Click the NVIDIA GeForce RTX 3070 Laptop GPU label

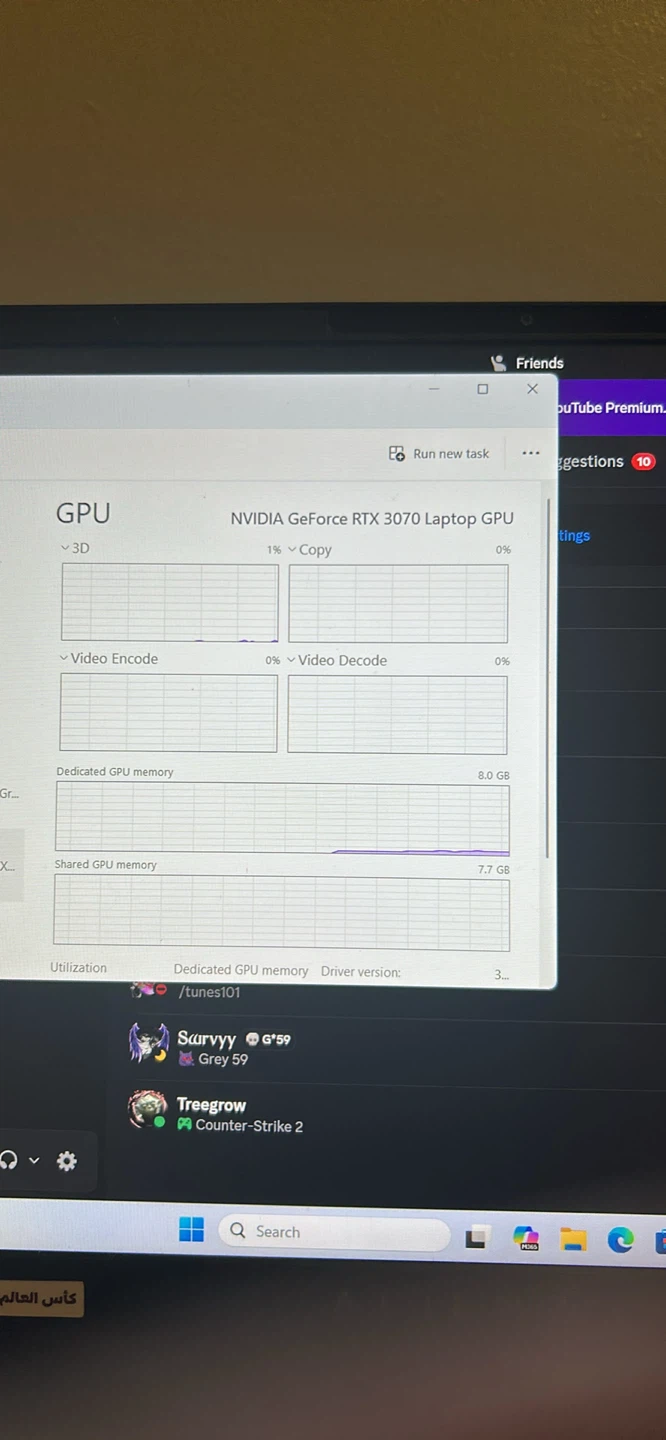(372, 518)
